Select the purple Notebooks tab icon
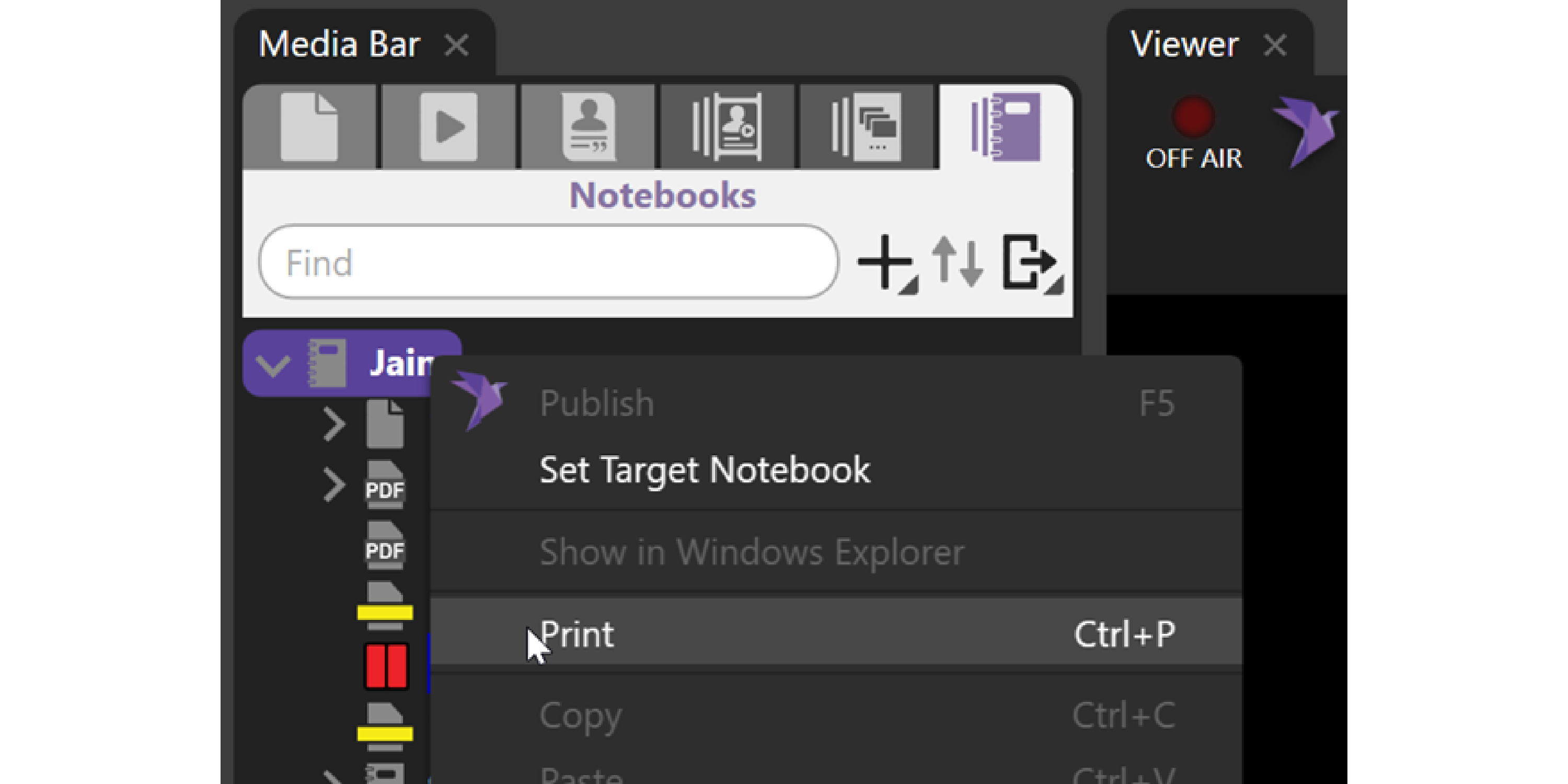The width and height of the screenshot is (1568, 784). pyautogui.click(x=1006, y=126)
